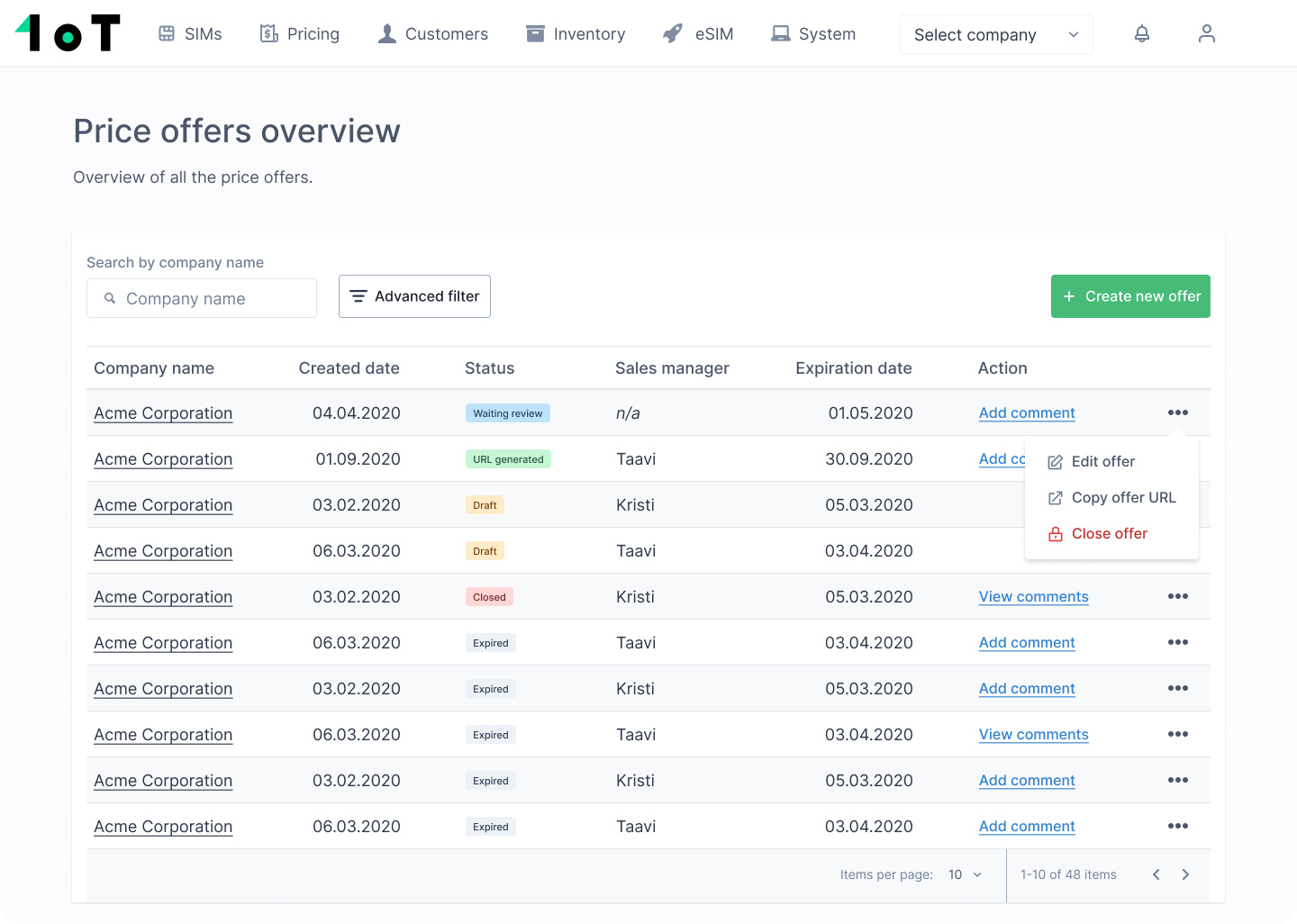Open the eSIM navigation tab

tap(698, 34)
